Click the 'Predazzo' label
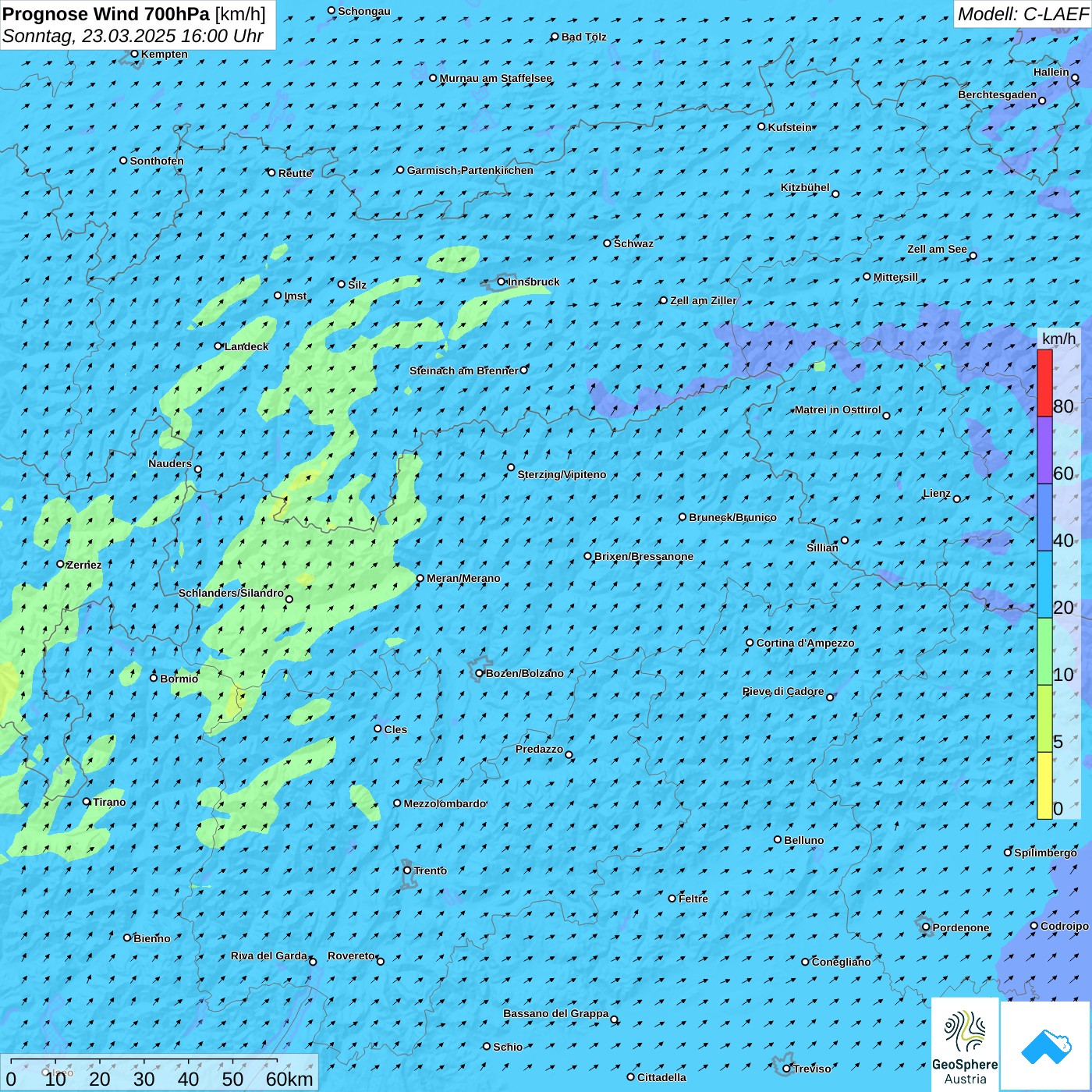This screenshot has height=1092, width=1092. pos(539,749)
